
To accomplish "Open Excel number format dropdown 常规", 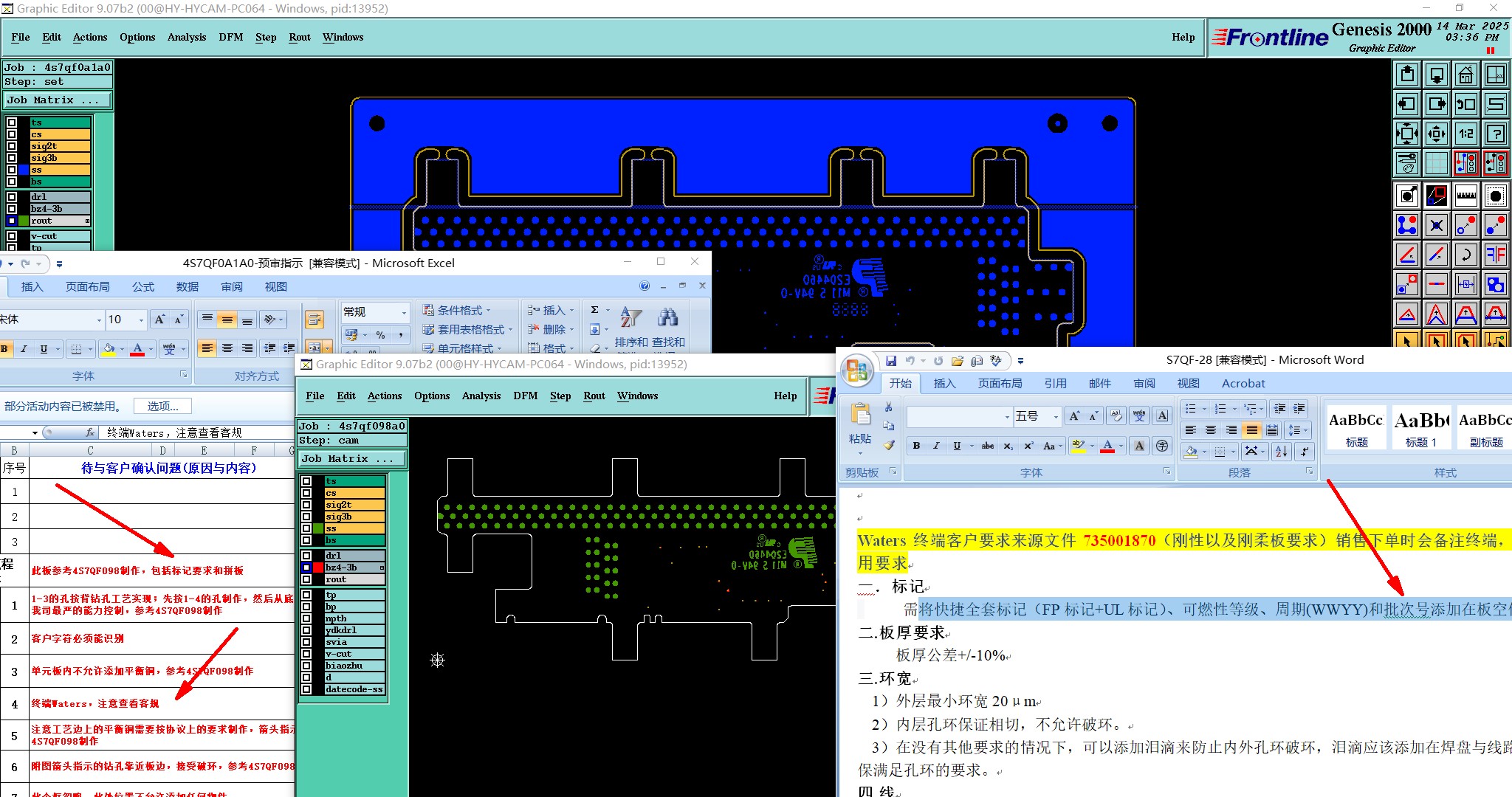I will point(403,312).
